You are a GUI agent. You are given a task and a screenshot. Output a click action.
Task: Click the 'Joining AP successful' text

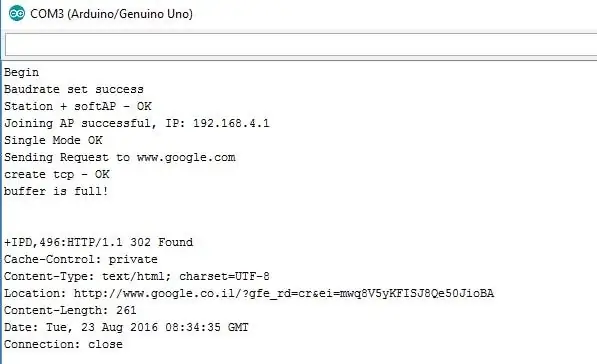[77, 123]
